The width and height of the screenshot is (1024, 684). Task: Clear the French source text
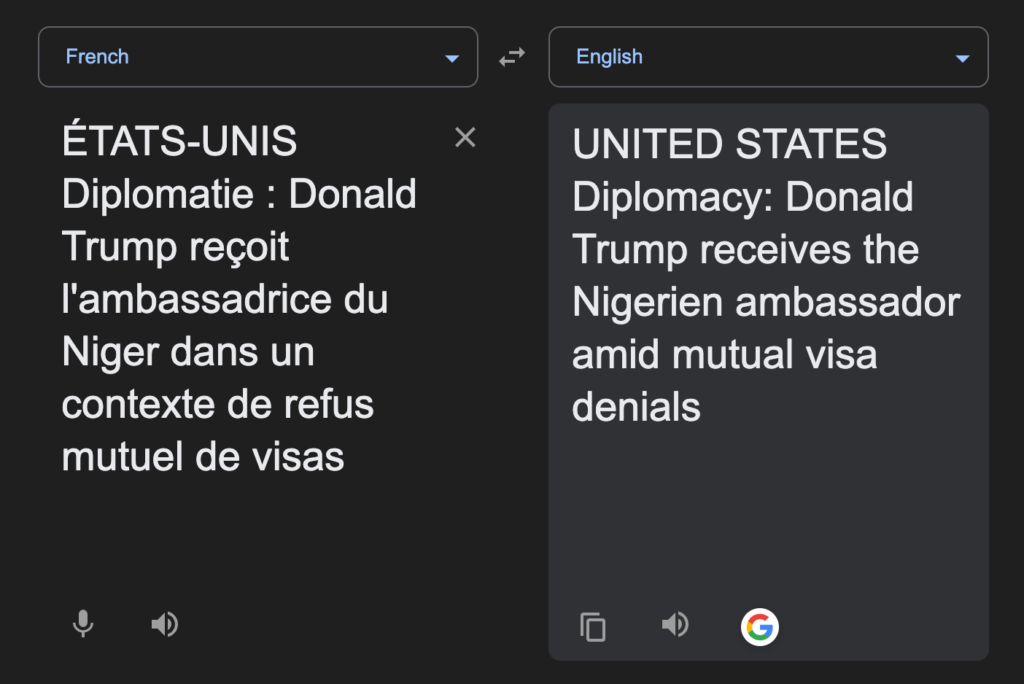(465, 138)
